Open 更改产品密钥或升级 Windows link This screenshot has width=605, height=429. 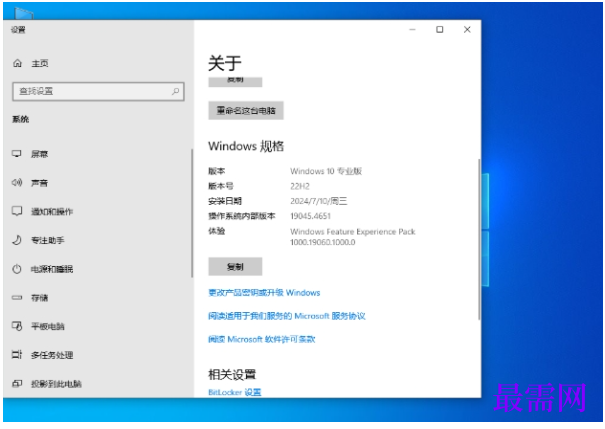pos(264,293)
